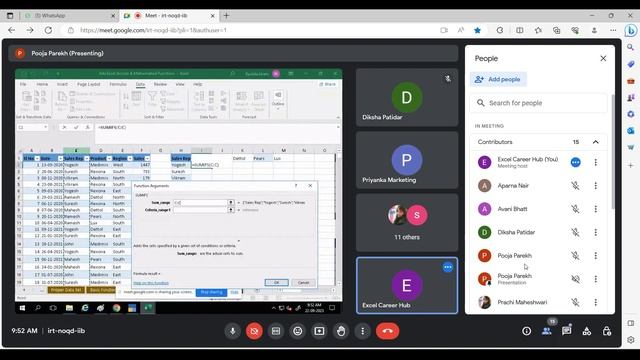
Task: Open the Bing Copilot sidebar icon
Action: (631, 30)
